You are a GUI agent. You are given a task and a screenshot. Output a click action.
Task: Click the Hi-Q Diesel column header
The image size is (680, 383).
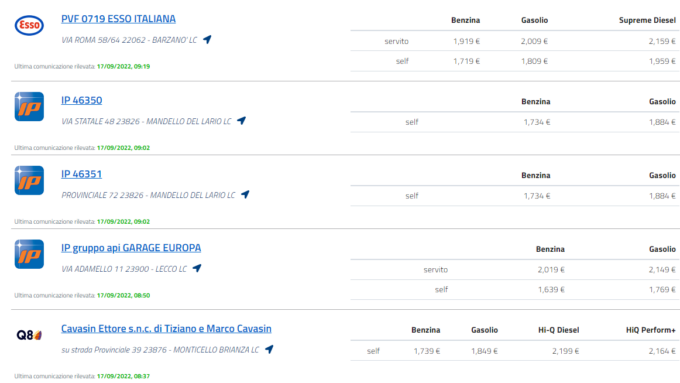click(x=559, y=330)
